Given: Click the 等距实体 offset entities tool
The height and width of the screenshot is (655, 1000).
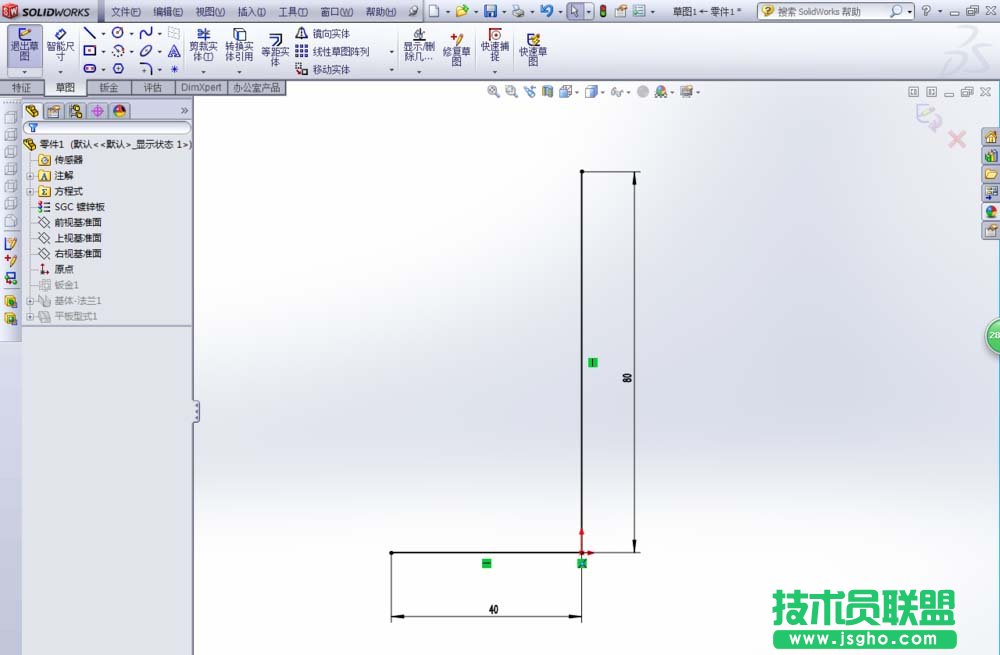Looking at the screenshot, I should [x=275, y=50].
